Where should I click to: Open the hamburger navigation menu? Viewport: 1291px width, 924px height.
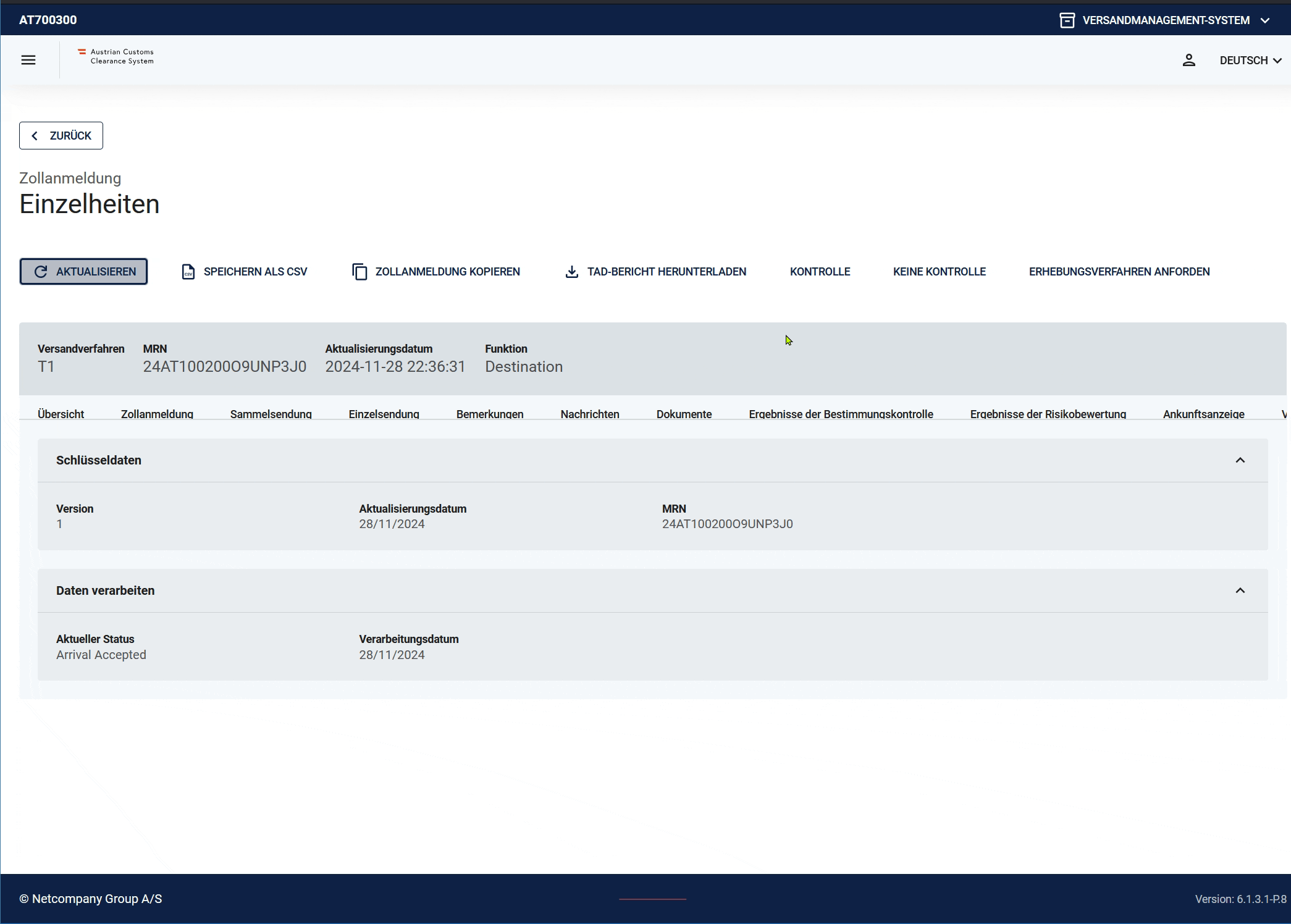click(x=28, y=60)
